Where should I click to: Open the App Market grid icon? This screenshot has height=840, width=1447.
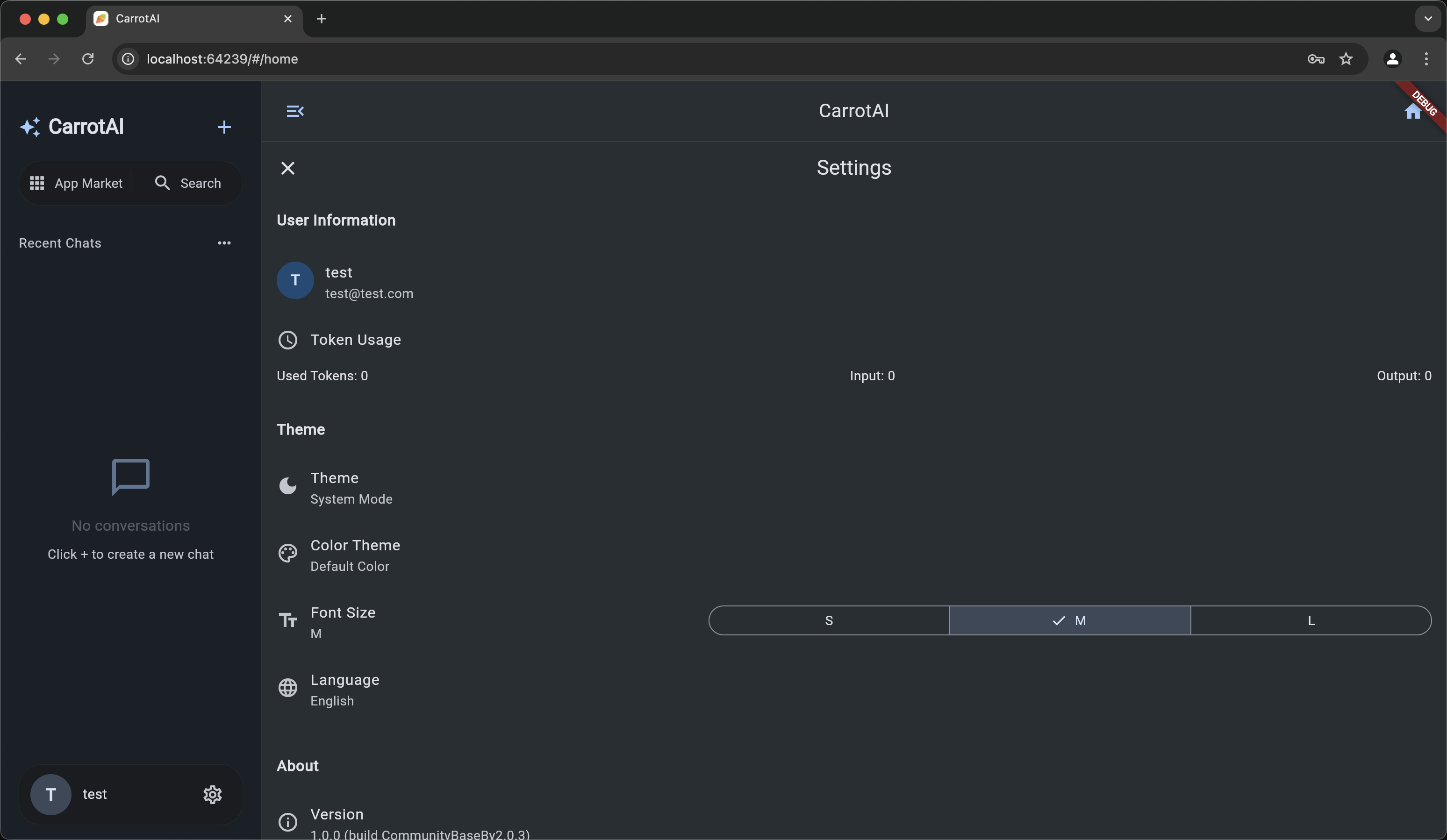[x=37, y=183]
